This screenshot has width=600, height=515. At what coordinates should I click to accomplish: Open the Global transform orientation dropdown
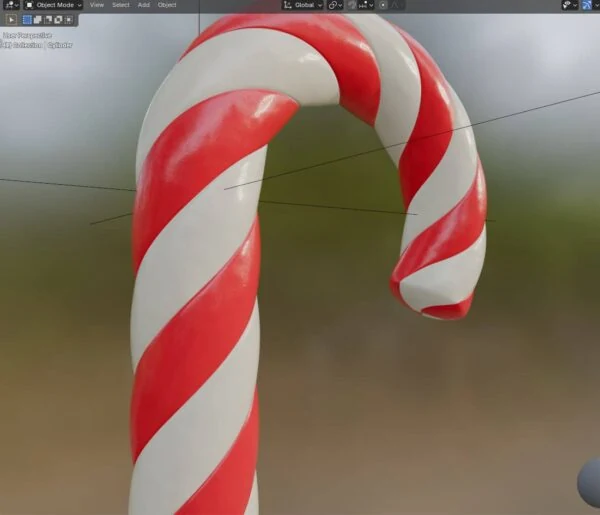303,5
